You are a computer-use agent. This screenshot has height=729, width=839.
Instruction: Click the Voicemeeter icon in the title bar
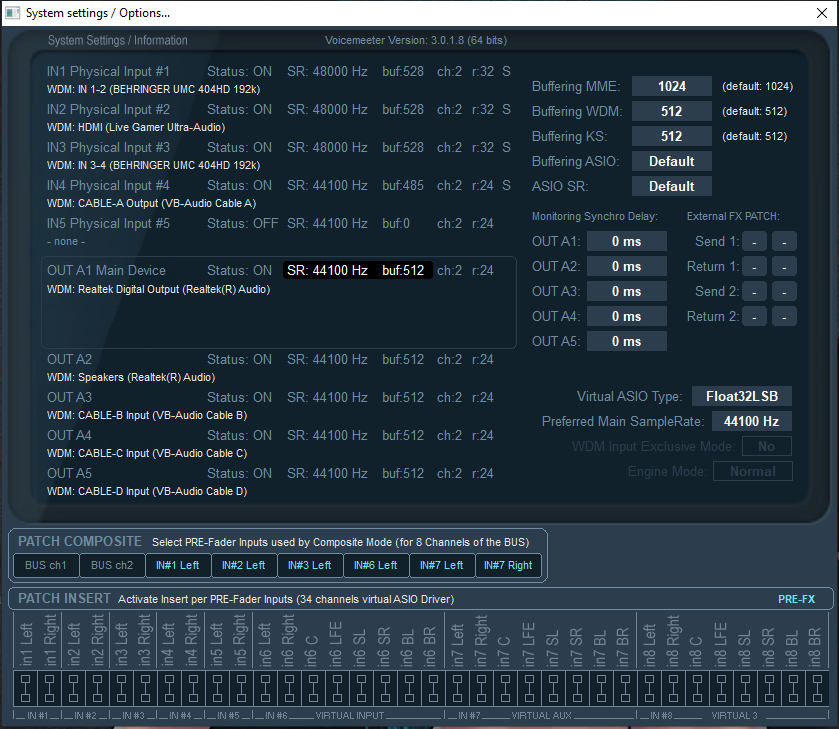tap(13, 12)
